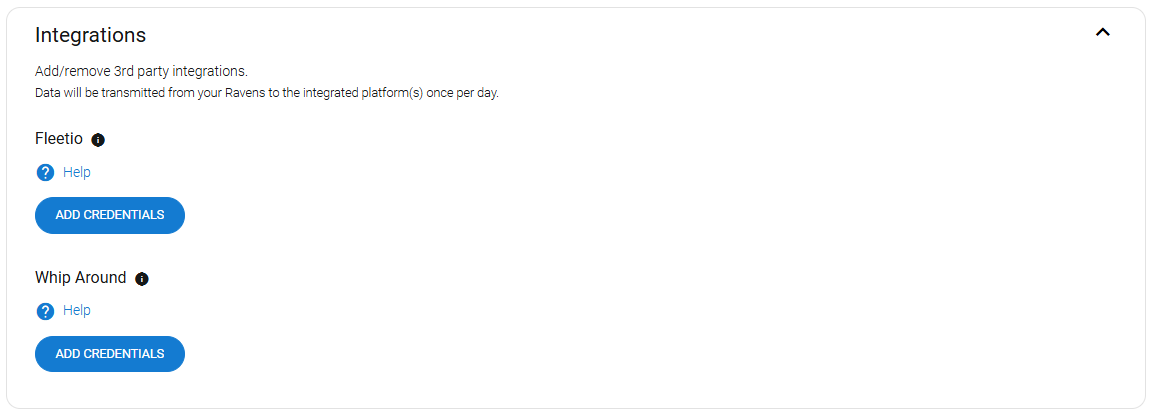The height and width of the screenshot is (416, 1153).
Task: Click the Fleetio integration label
Action: (59, 139)
